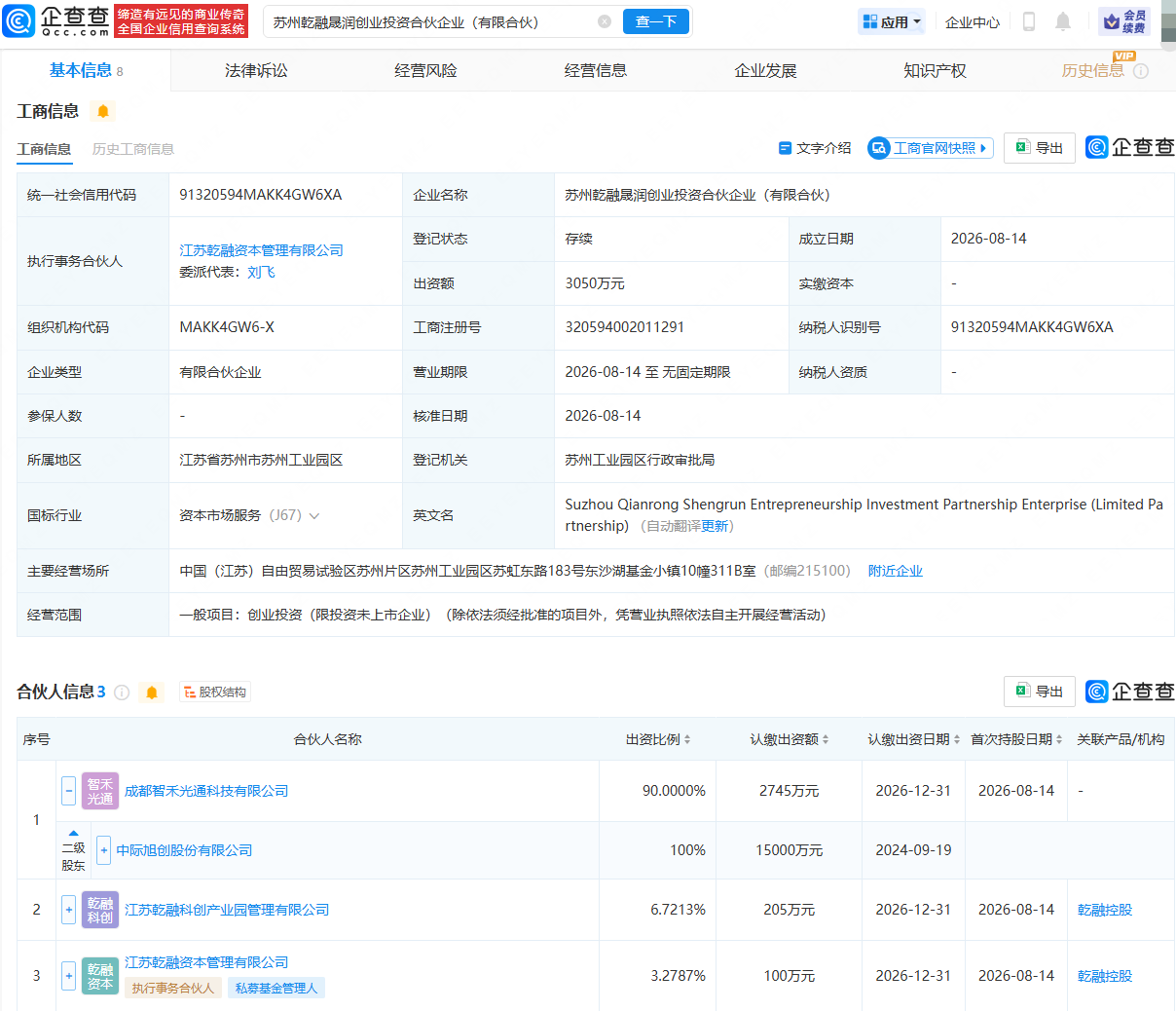Viewport: 1176px width, 1011px height.
Task: Select credit code 91320594MAKK4GW6XA value
Action: (260, 195)
